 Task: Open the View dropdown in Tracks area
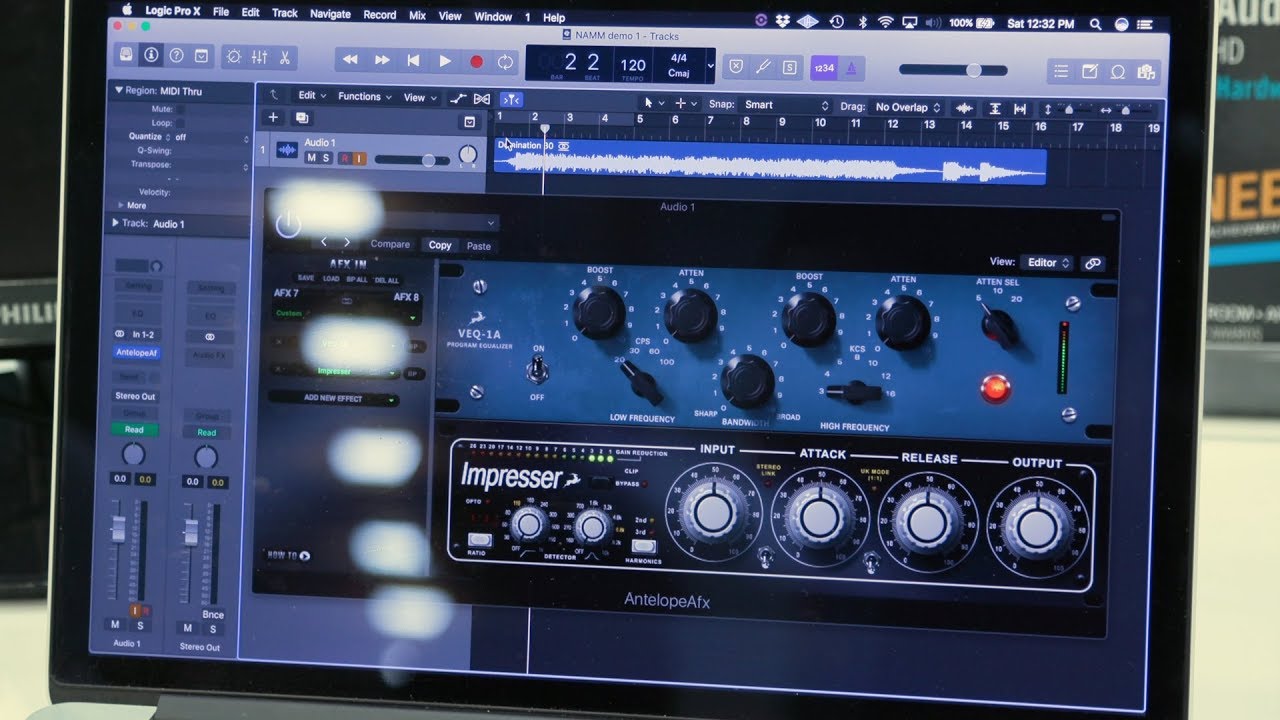(x=420, y=98)
